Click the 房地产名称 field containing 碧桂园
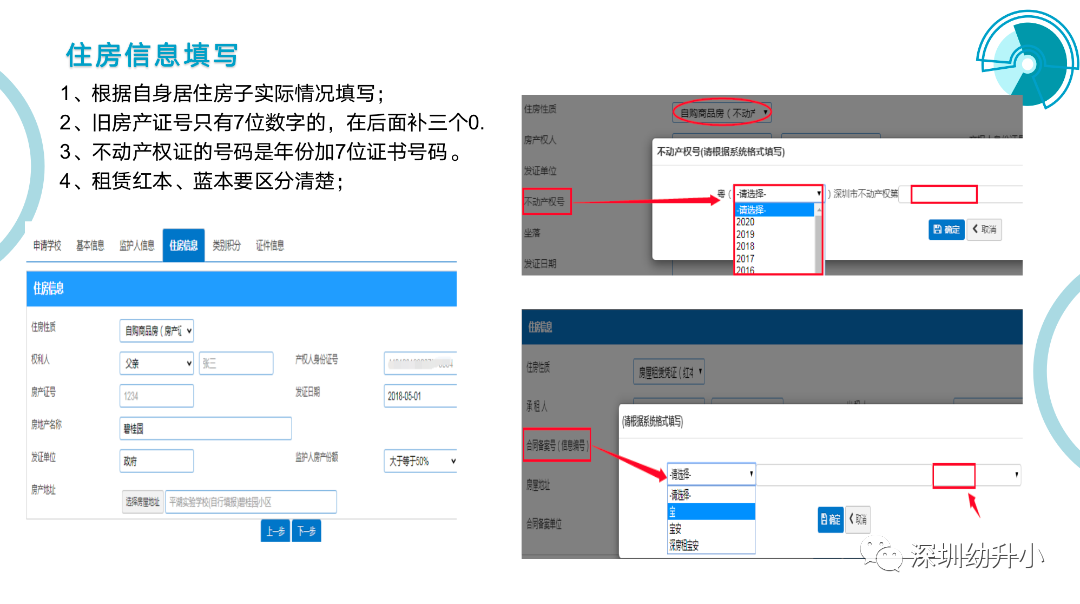Viewport: 1080px width, 604px height. [205, 428]
